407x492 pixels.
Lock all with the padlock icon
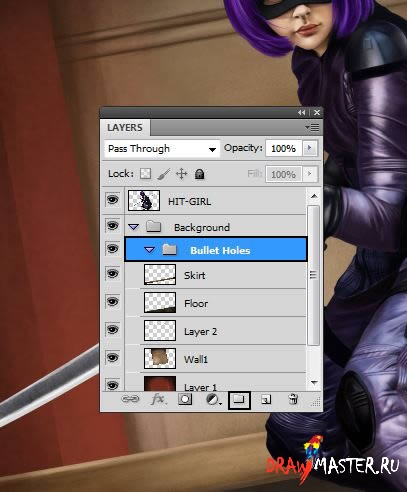[x=199, y=174]
